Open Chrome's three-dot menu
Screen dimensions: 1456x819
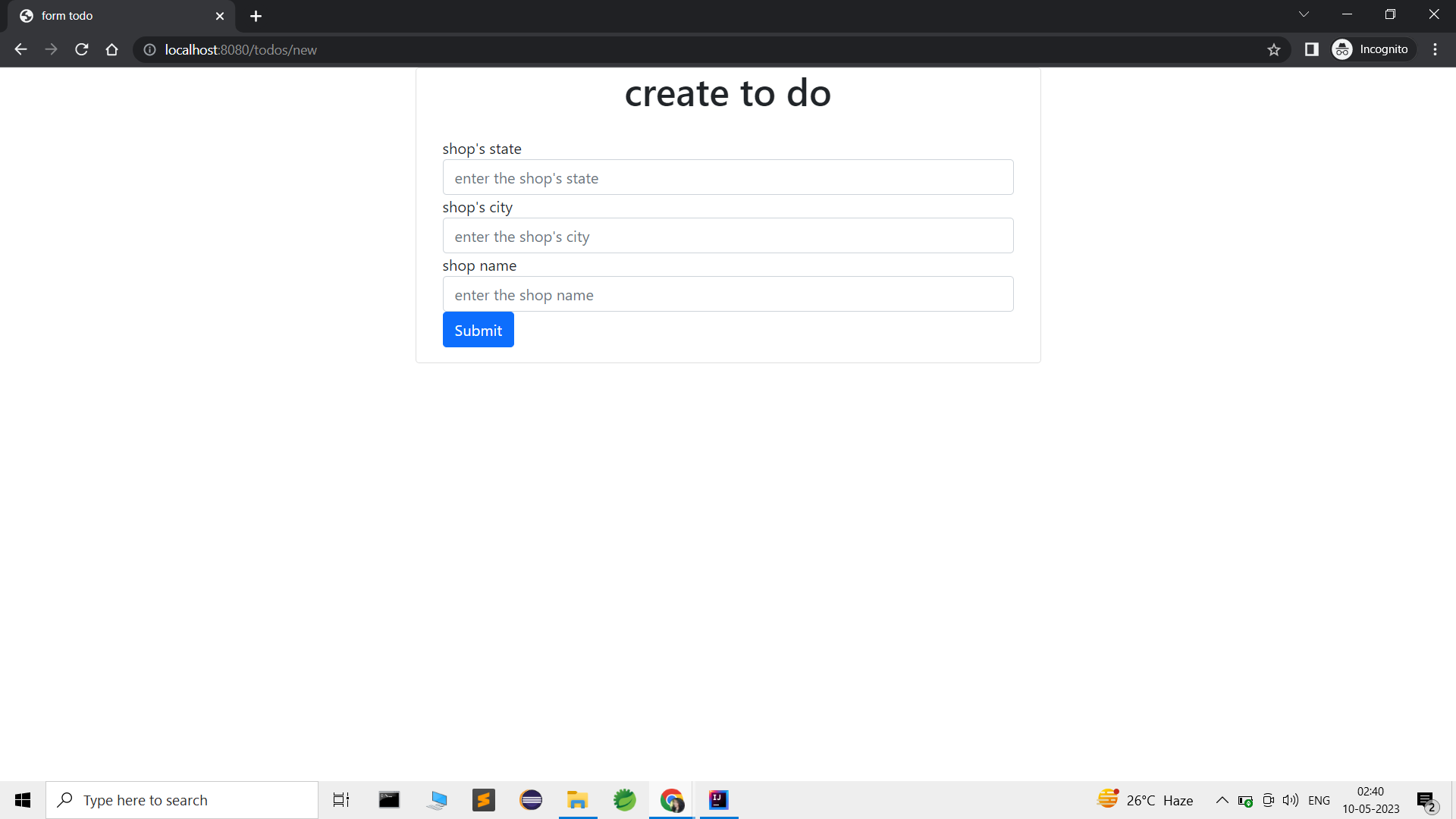tap(1435, 49)
